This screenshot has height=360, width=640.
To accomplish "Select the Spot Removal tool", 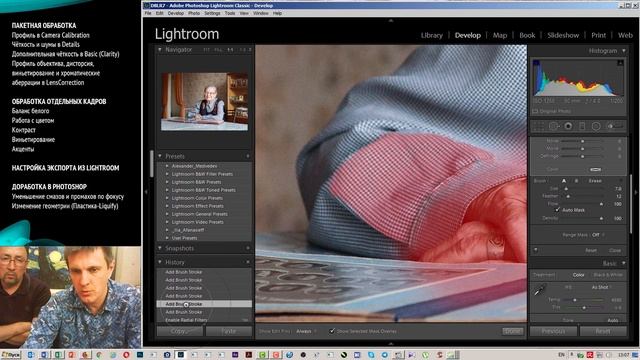I will point(554,126).
